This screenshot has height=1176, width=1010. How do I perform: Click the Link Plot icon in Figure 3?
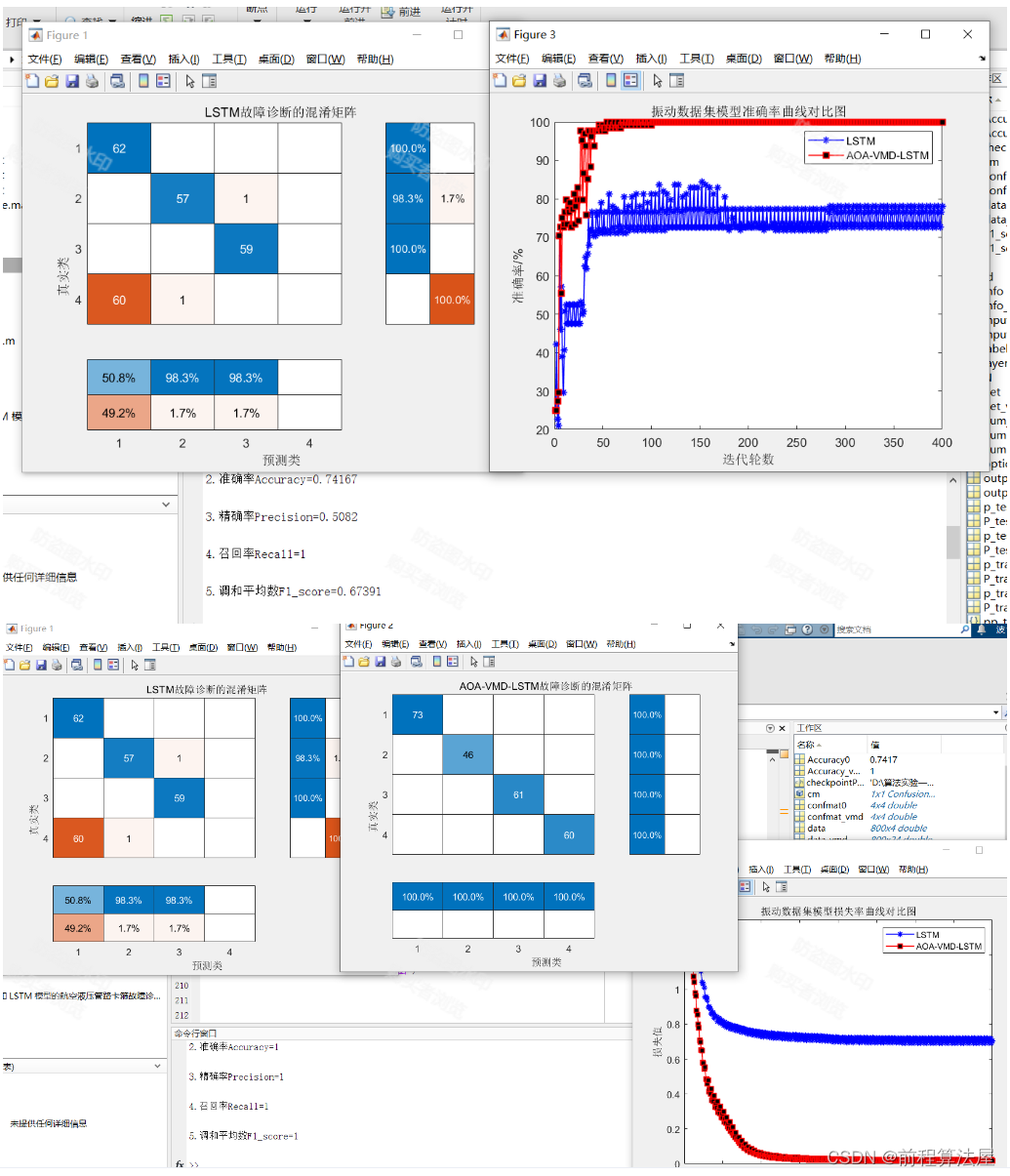coord(586,81)
